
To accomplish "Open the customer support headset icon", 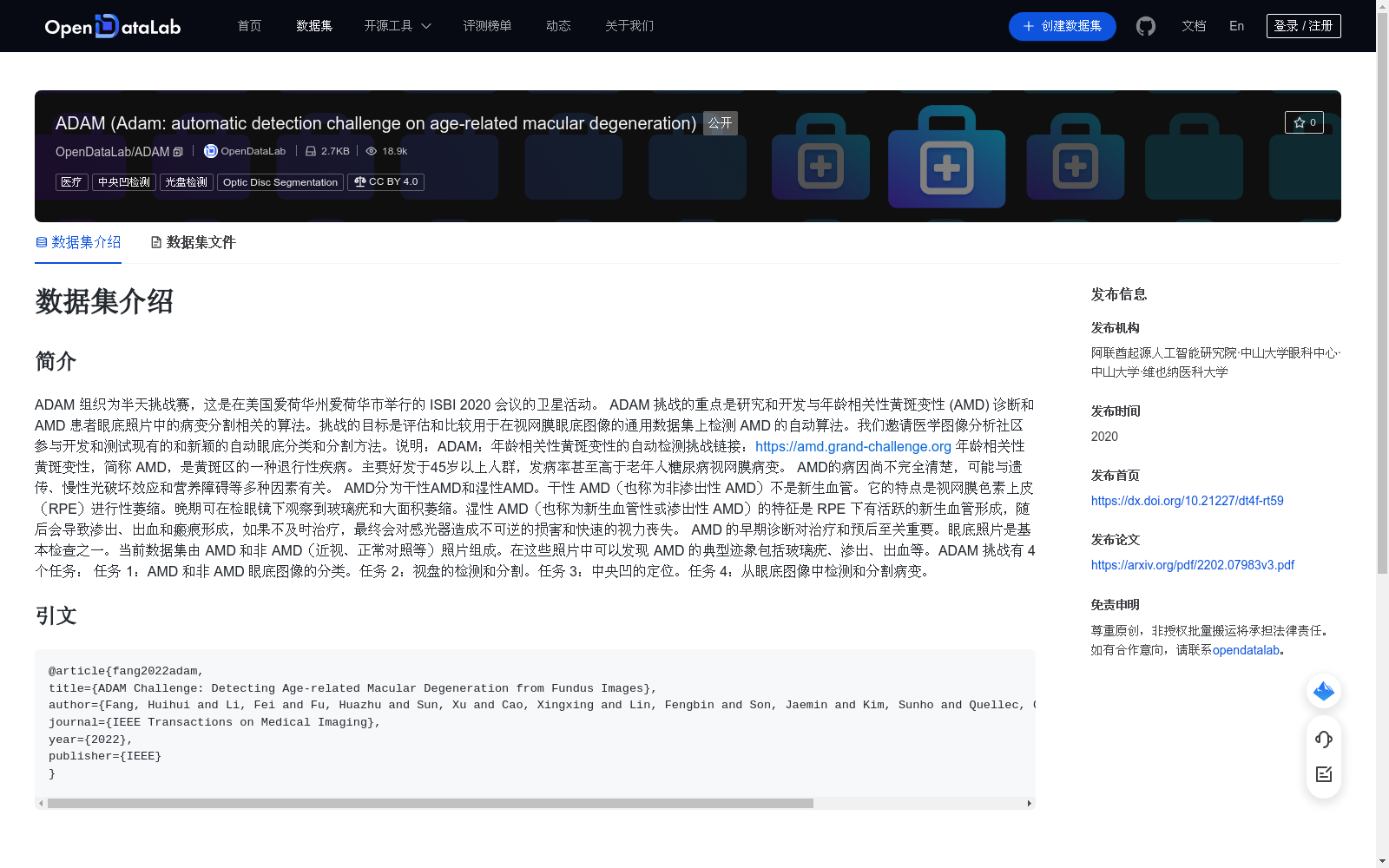I will [1324, 740].
